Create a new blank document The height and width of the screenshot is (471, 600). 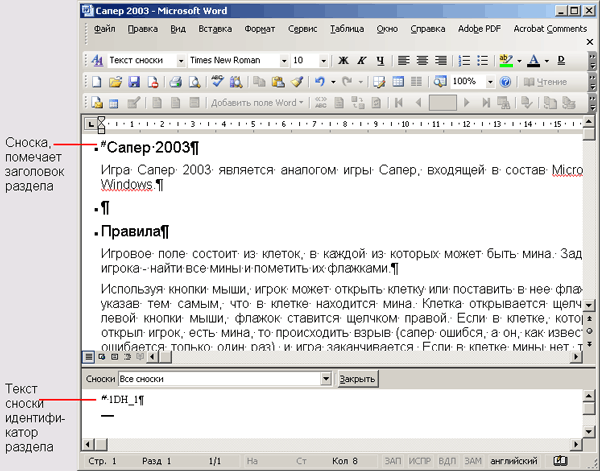coord(96,82)
